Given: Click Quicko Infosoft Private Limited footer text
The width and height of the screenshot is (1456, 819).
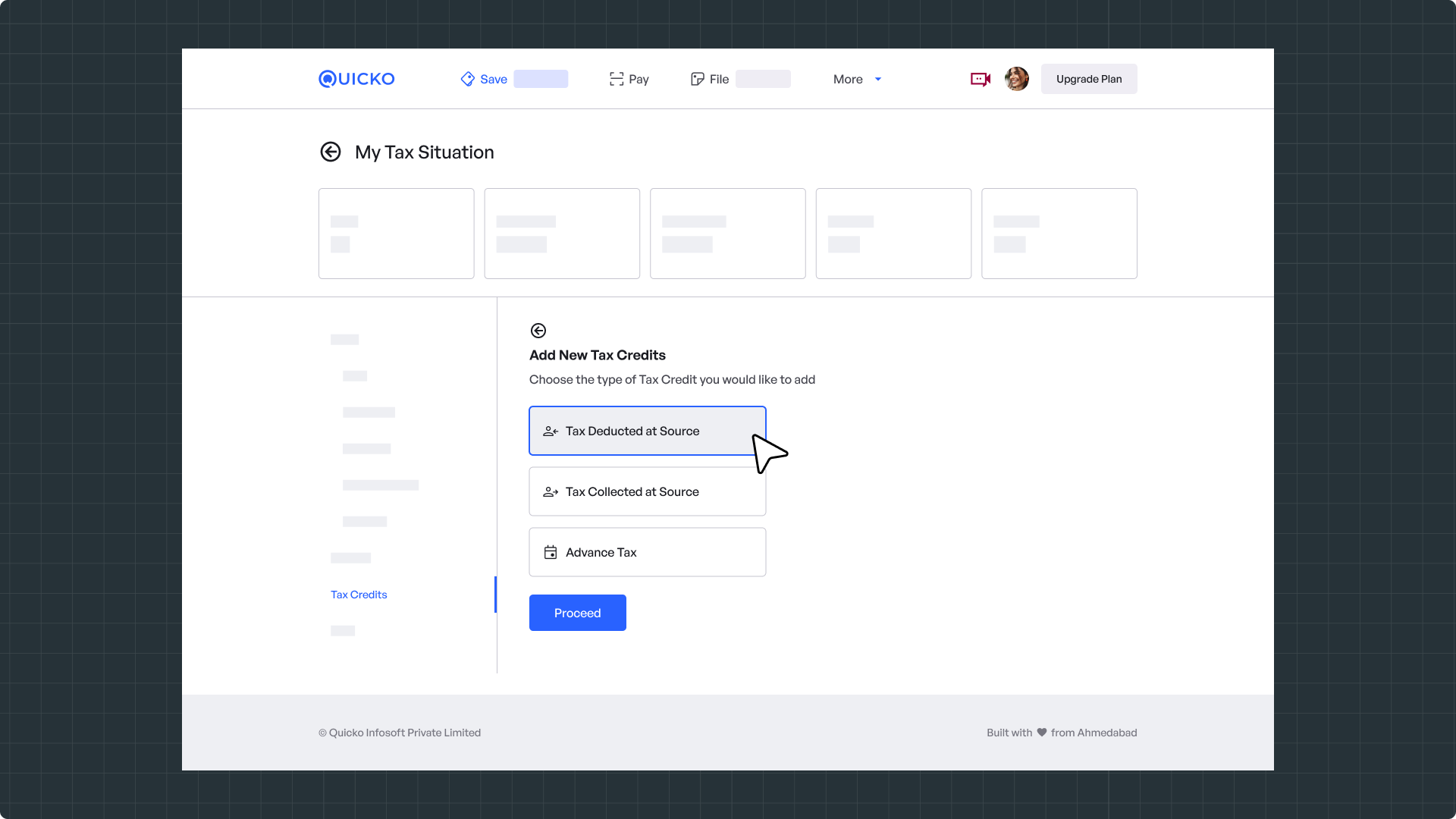Looking at the screenshot, I should (x=400, y=733).
